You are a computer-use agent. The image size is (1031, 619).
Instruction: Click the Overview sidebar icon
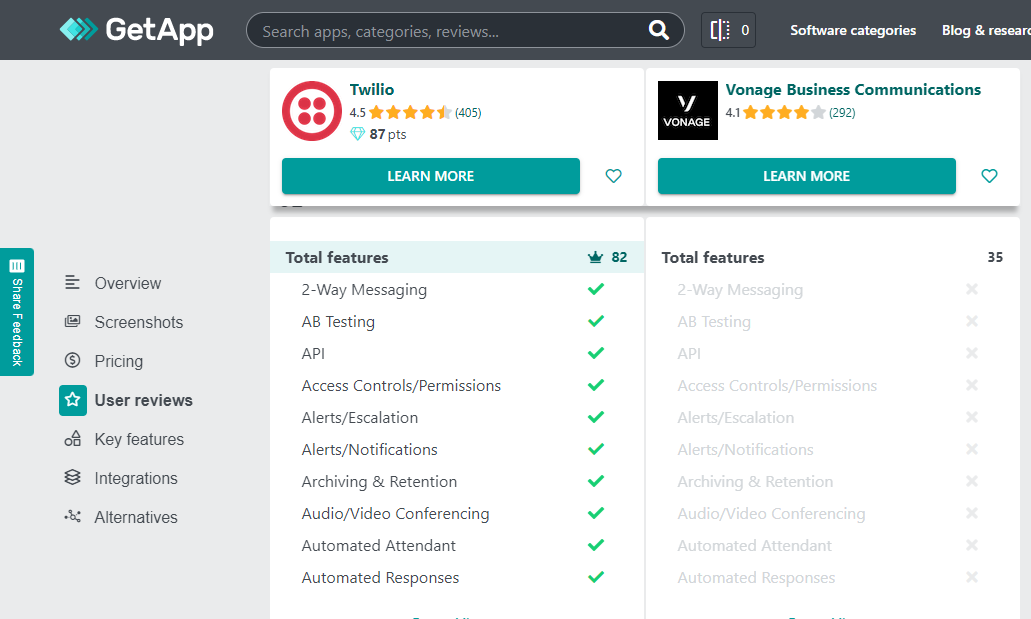pyautogui.click(x=72, y=283)
